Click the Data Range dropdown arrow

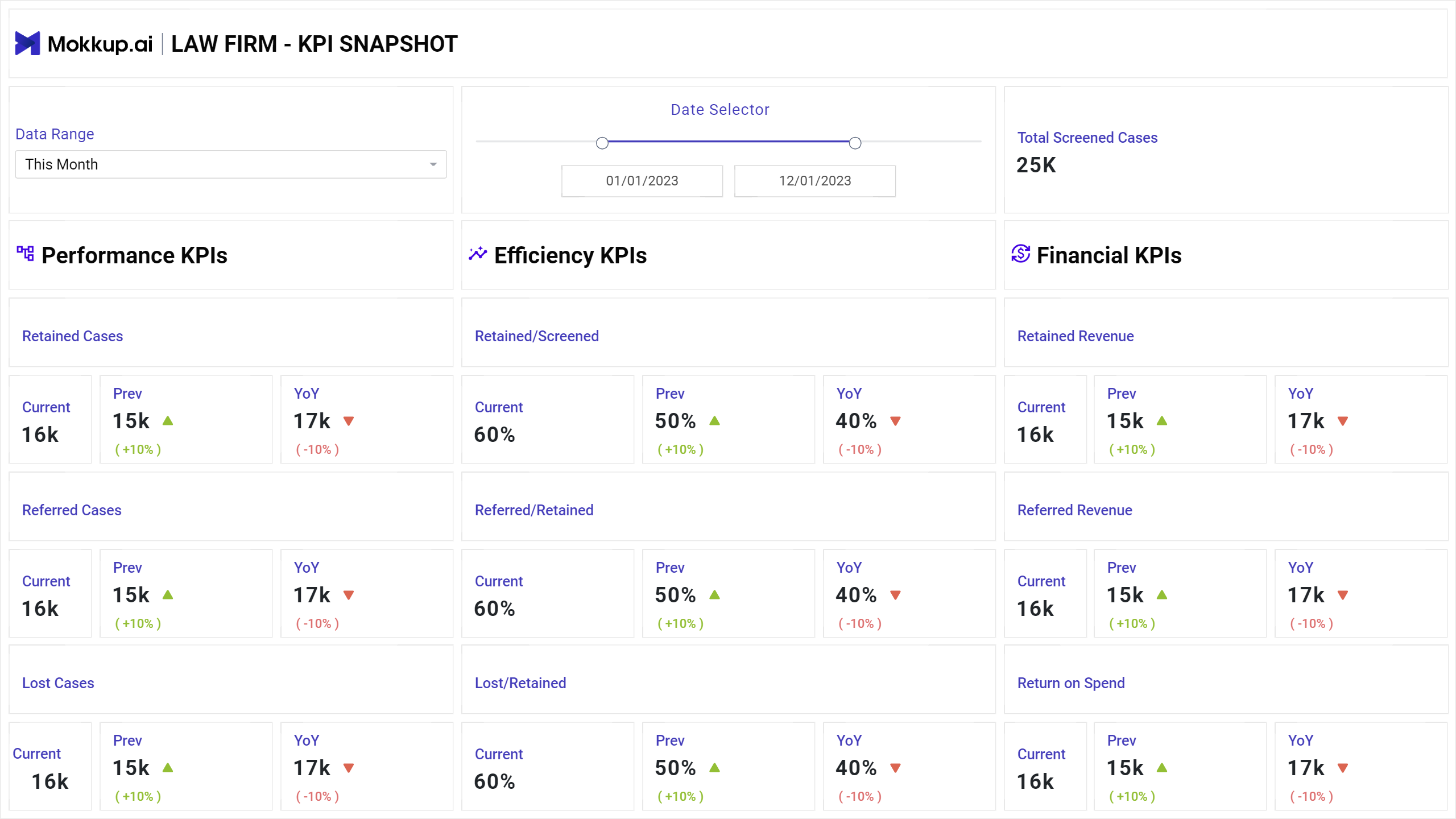coord(433,164)
